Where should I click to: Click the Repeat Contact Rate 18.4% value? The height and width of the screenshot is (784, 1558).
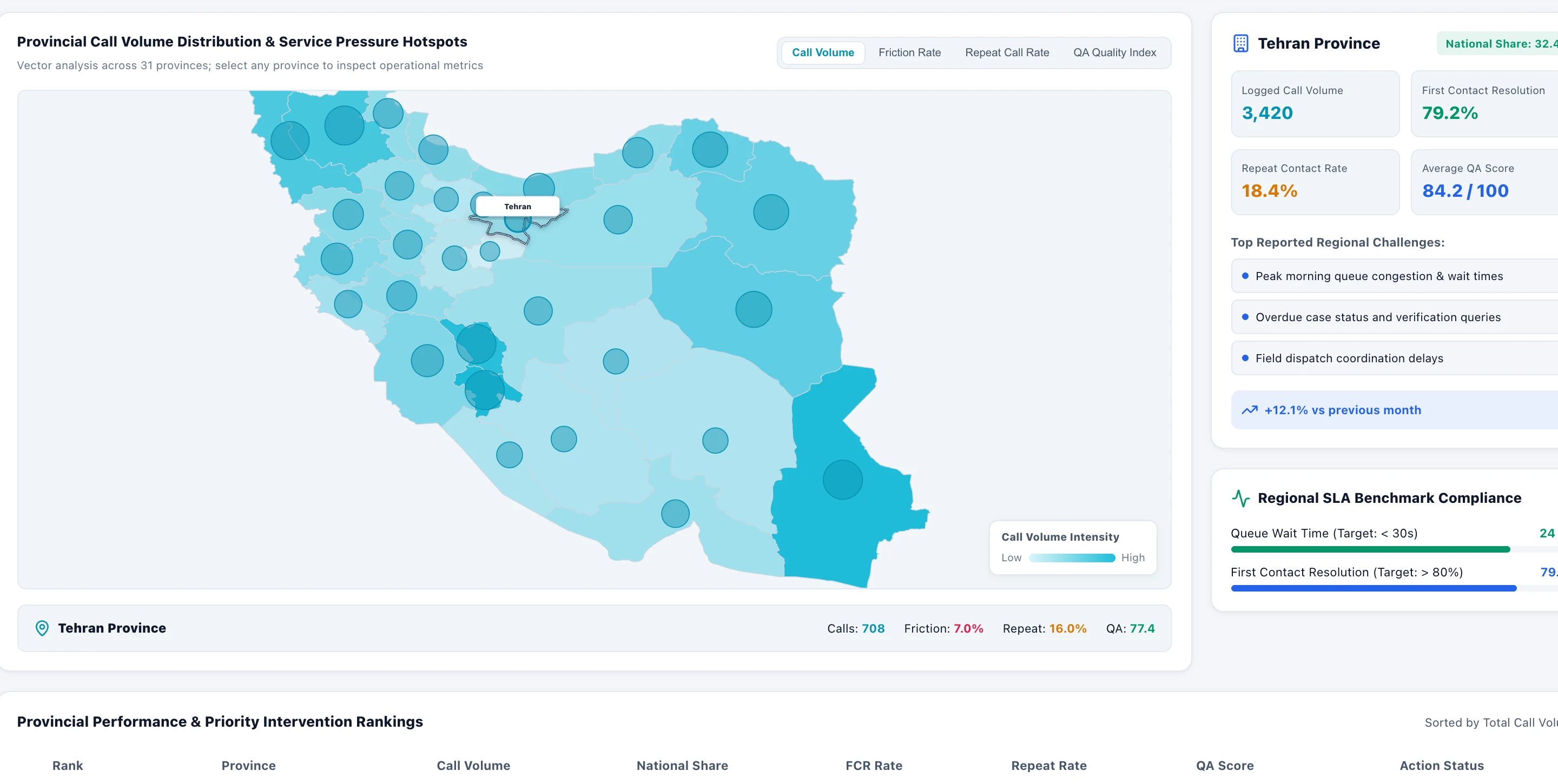pos(1270,191)
